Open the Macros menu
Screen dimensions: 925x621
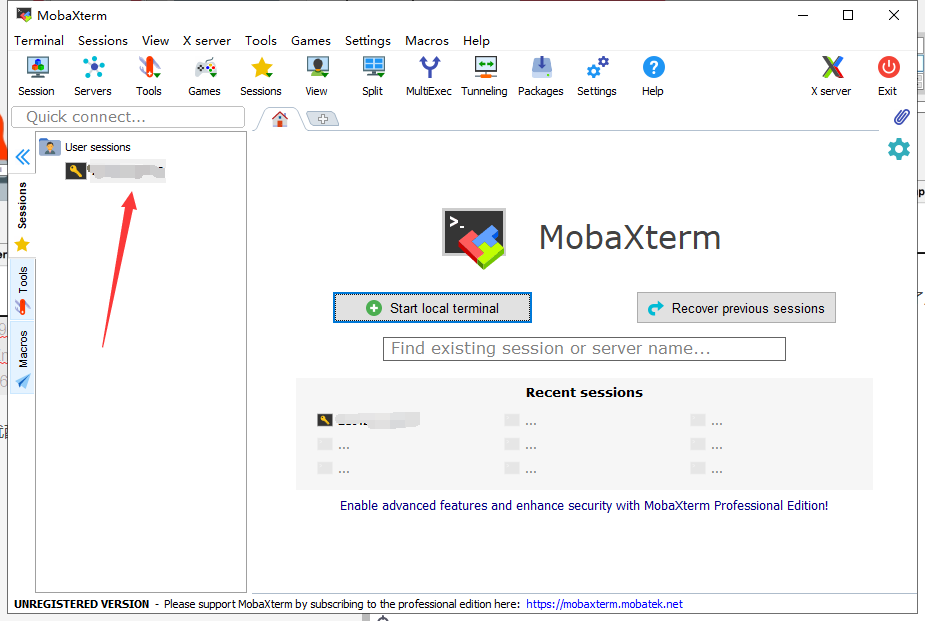pos(427,41)
